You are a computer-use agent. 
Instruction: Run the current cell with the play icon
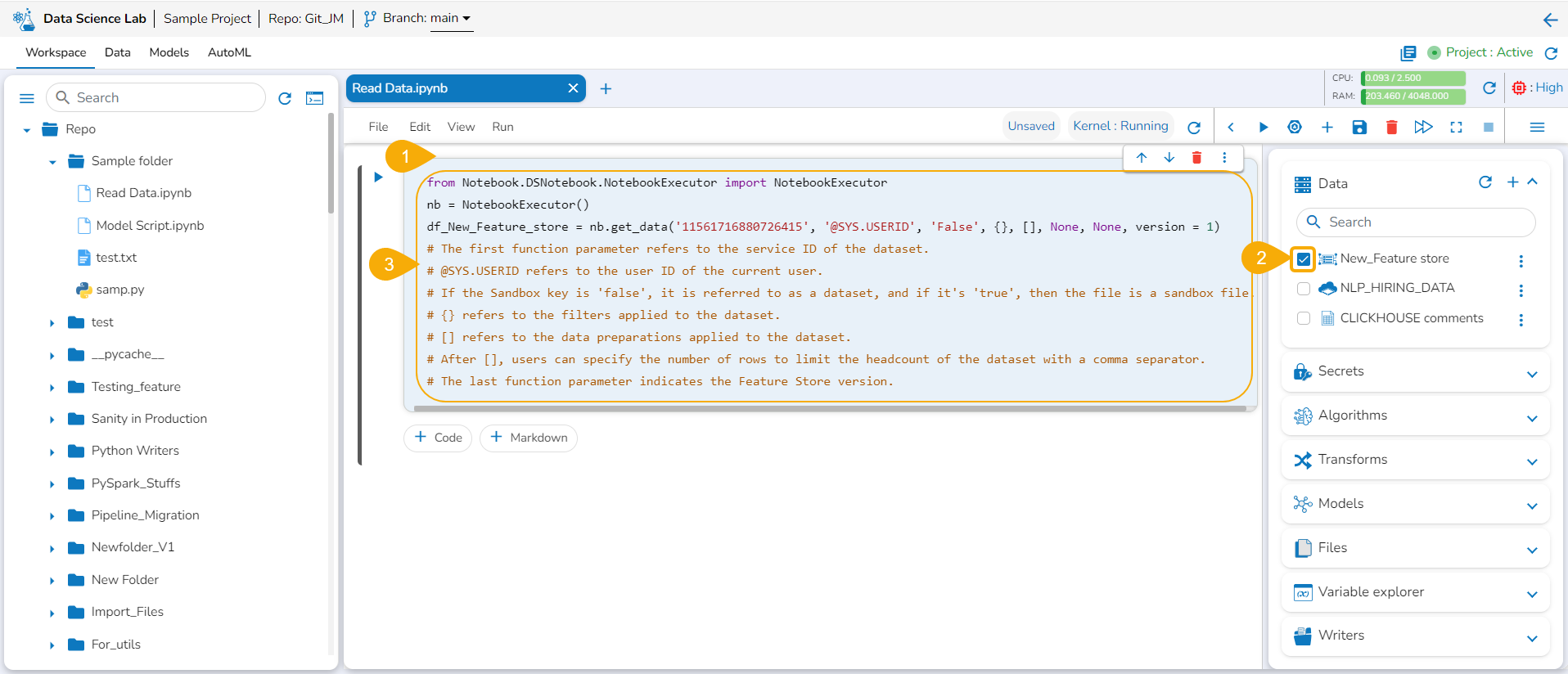(x=1263, y=127)
